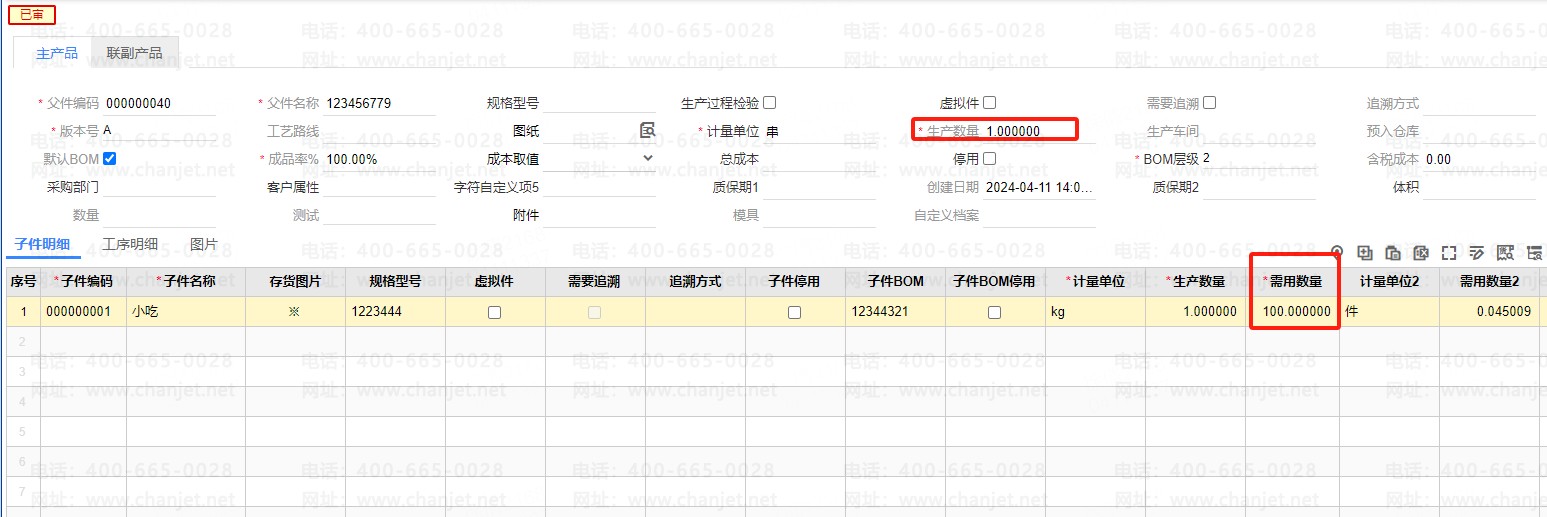
Task: Select the 1.000000 production quantity cell in the grid
Action: point(1195,312)
